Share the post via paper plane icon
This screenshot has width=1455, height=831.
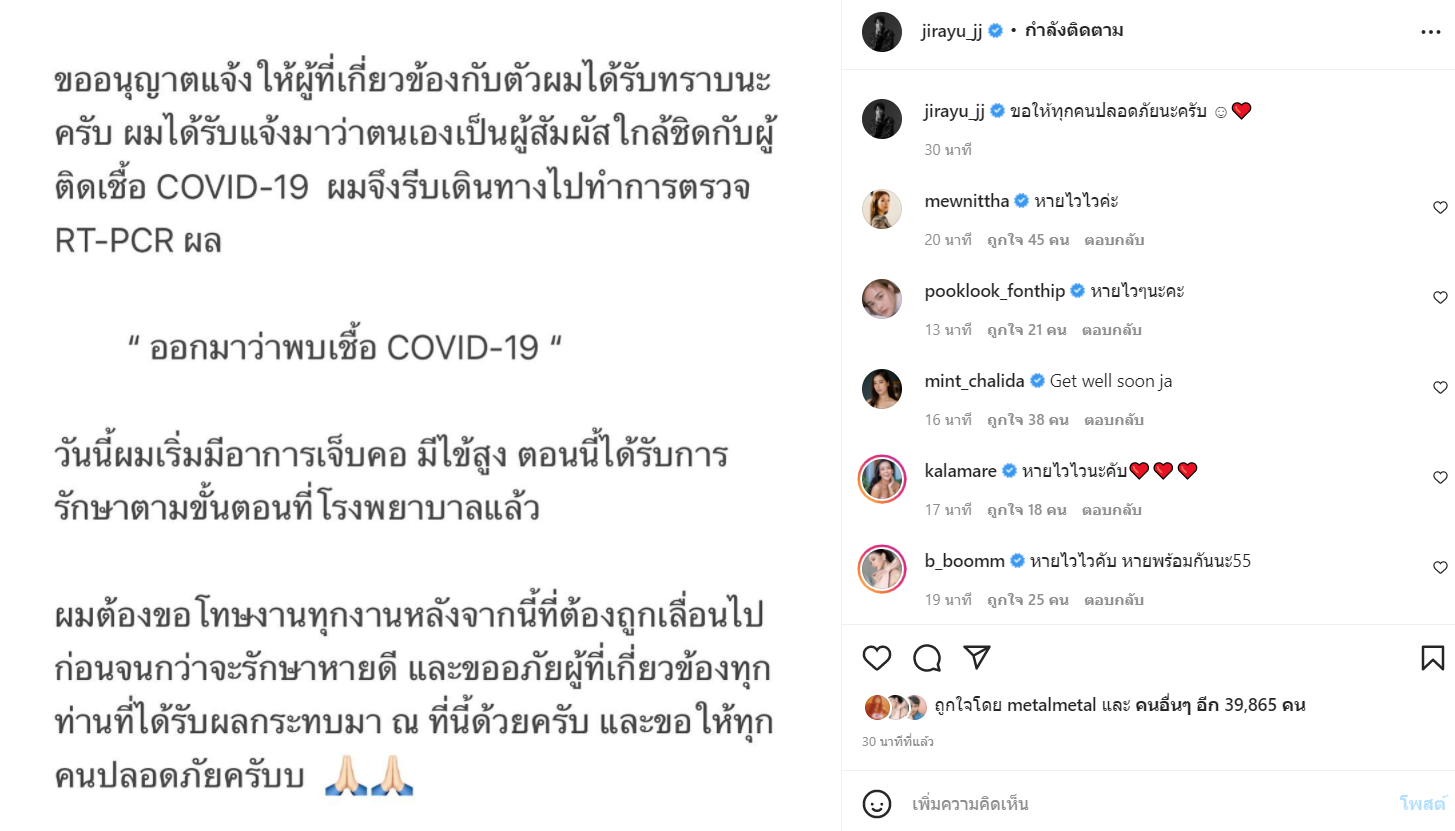click(977, 657)
